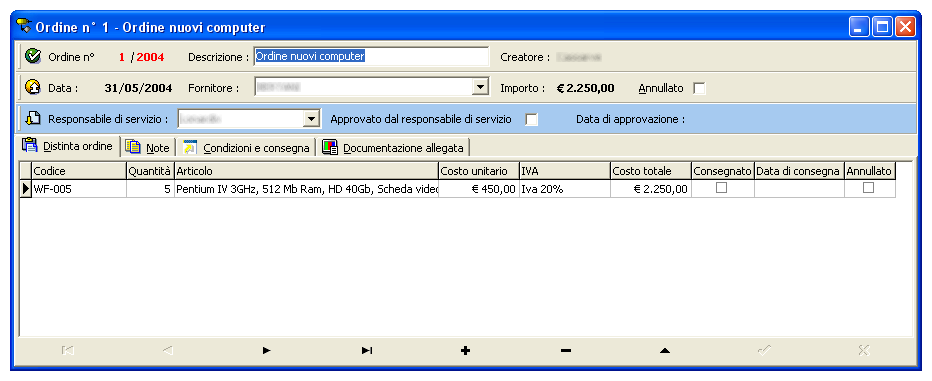
Task: Click the Note tab pages icon
Action: (133, 147)
